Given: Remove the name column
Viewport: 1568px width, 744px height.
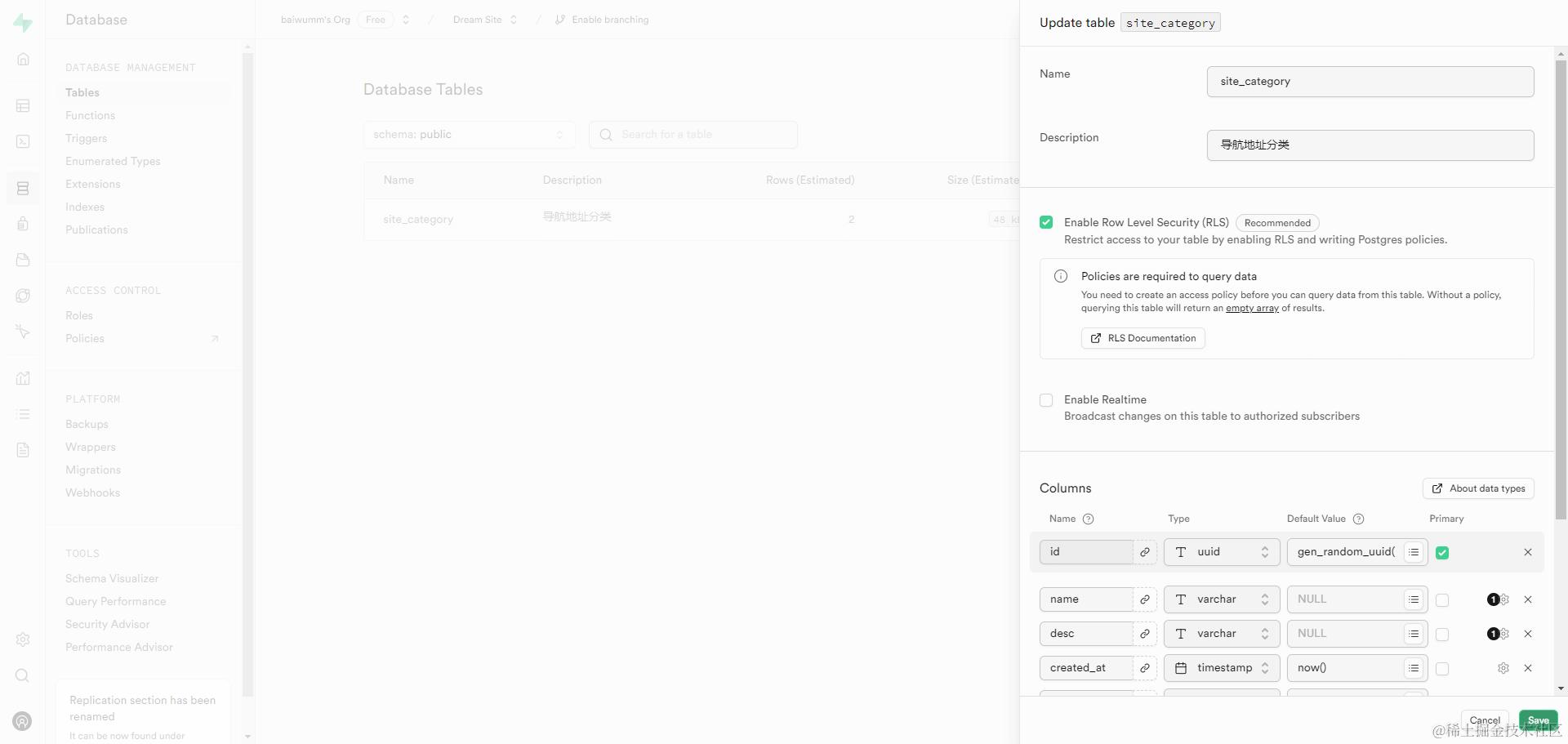Looking at the screenshot, I should (1528, 599).
